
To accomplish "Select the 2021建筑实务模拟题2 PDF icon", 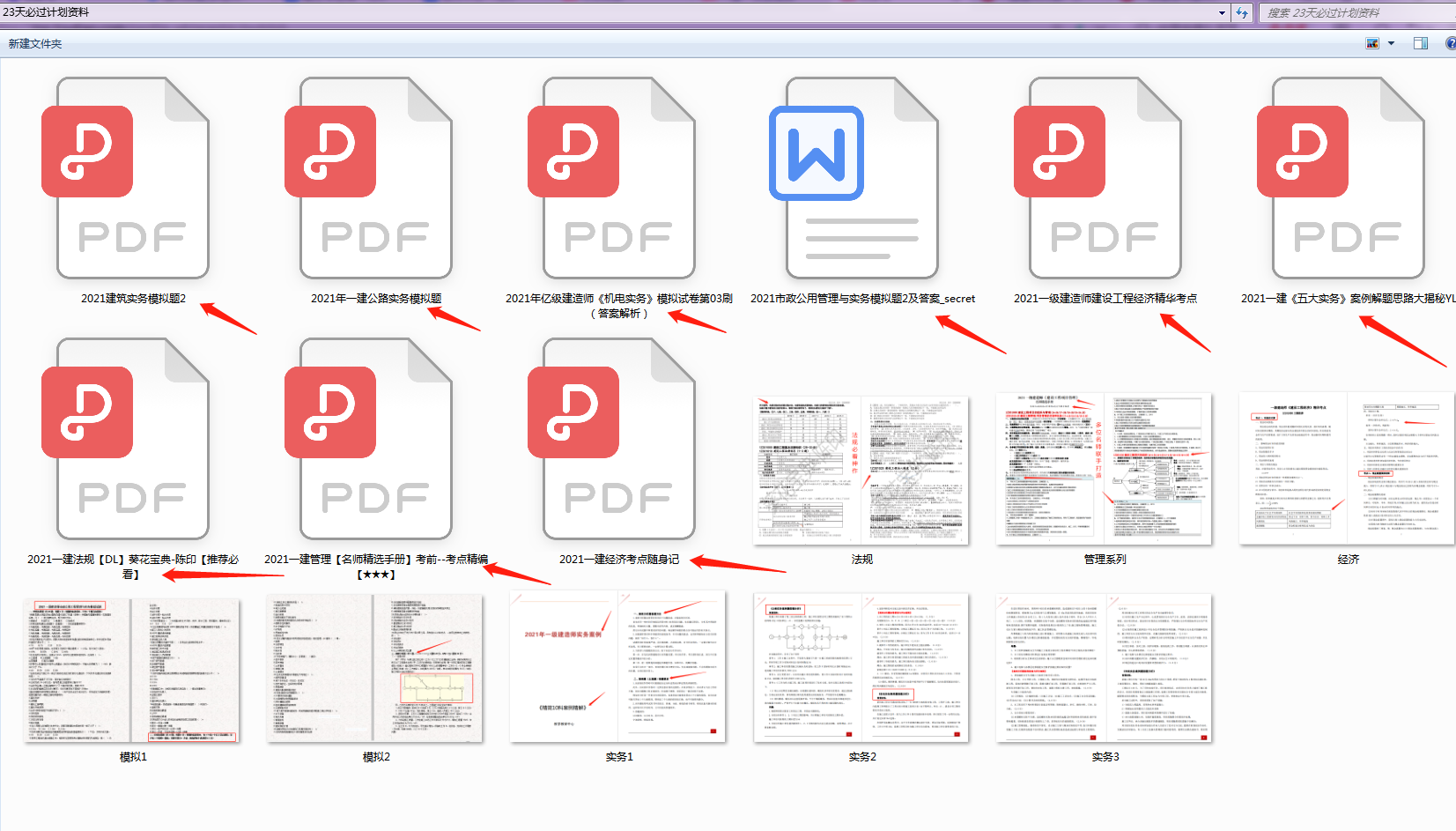I will [125, 178].
